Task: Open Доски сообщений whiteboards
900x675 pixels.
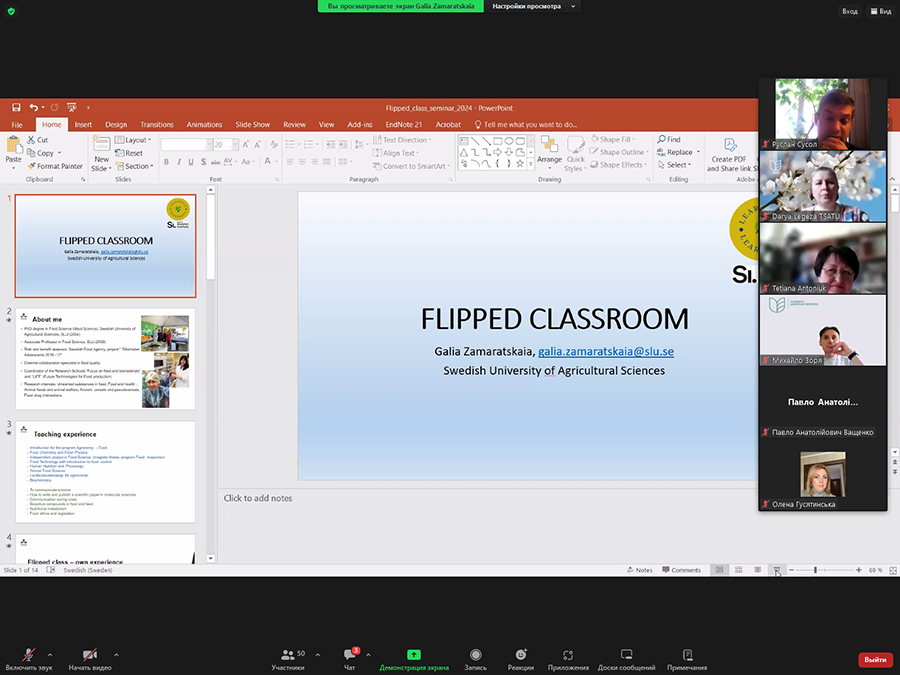Action: 626,659
